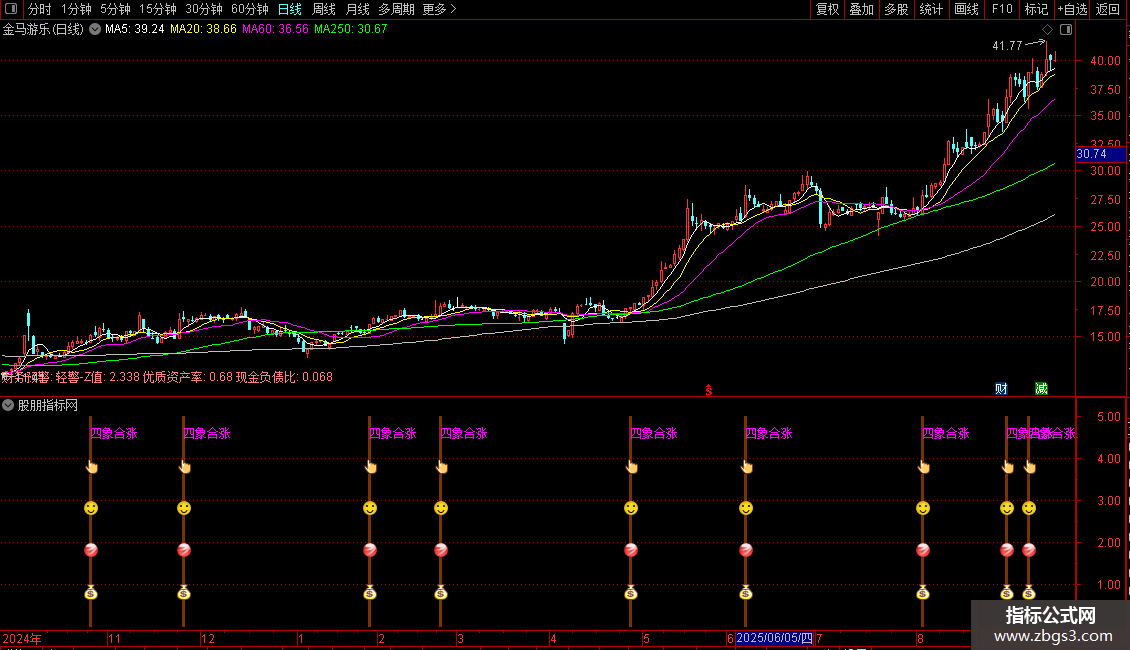This screenshot has height=650, width=1130.
Task: Click the 股朋指标网 indicator name
Action: tap(48, 406)
